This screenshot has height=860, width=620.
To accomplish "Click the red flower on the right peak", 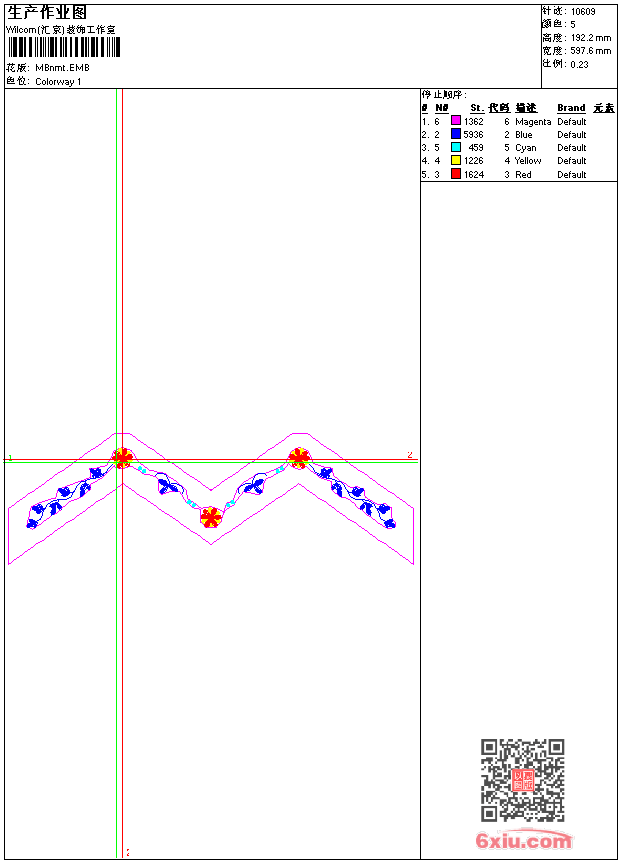I will [299, 457].
